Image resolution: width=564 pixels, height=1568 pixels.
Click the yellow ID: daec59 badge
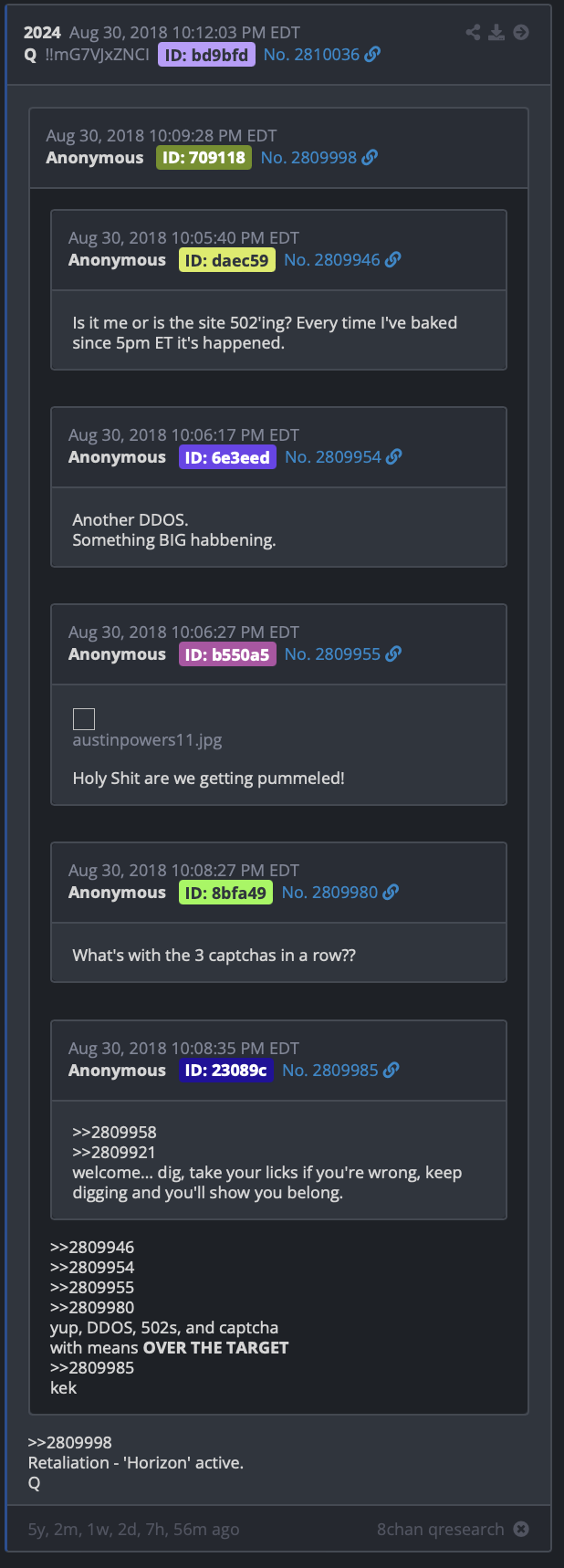click(227, 260)
